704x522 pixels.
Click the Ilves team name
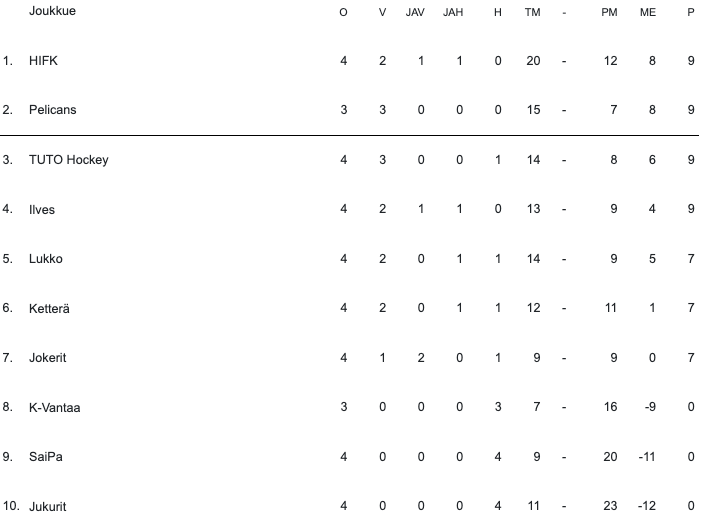tap(42, 209)
